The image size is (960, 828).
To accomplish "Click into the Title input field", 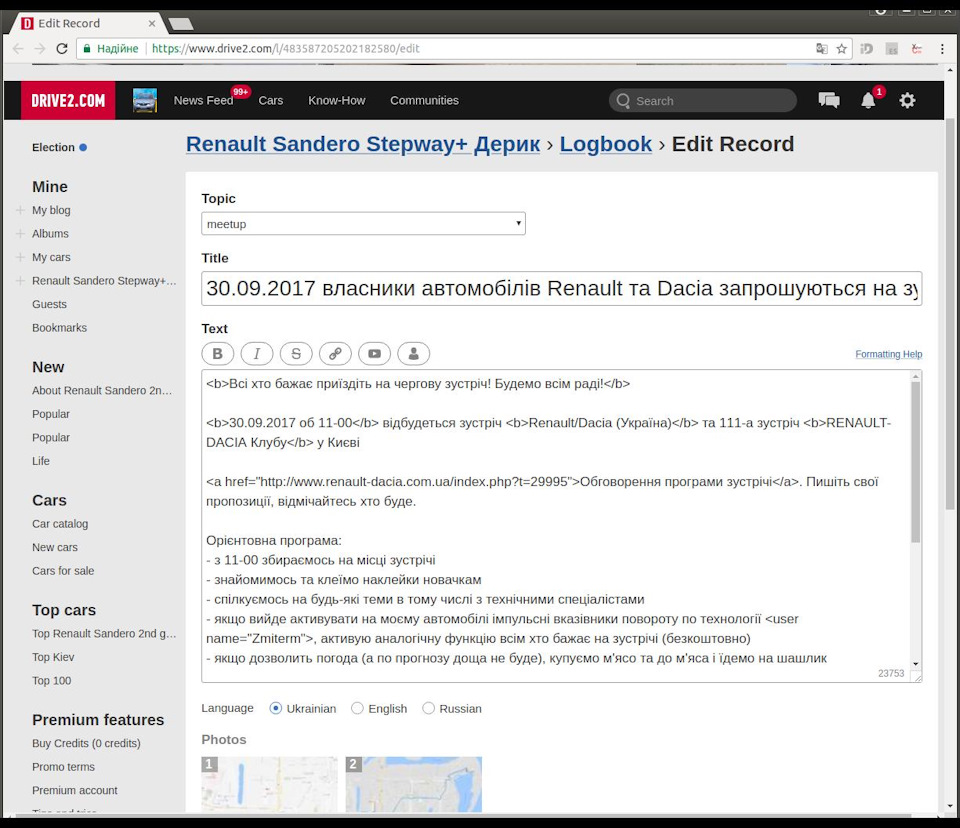I will point(561,288).
